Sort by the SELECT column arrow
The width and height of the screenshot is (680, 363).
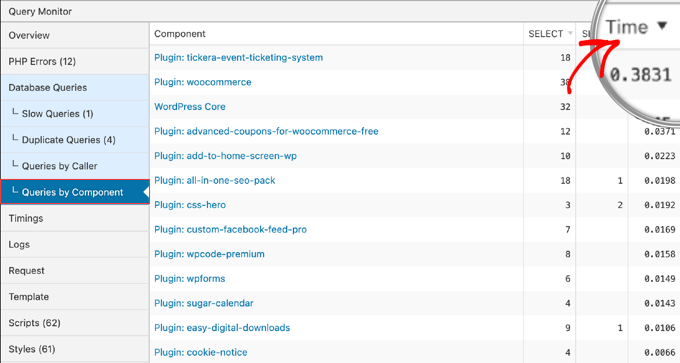click(570, 34)
